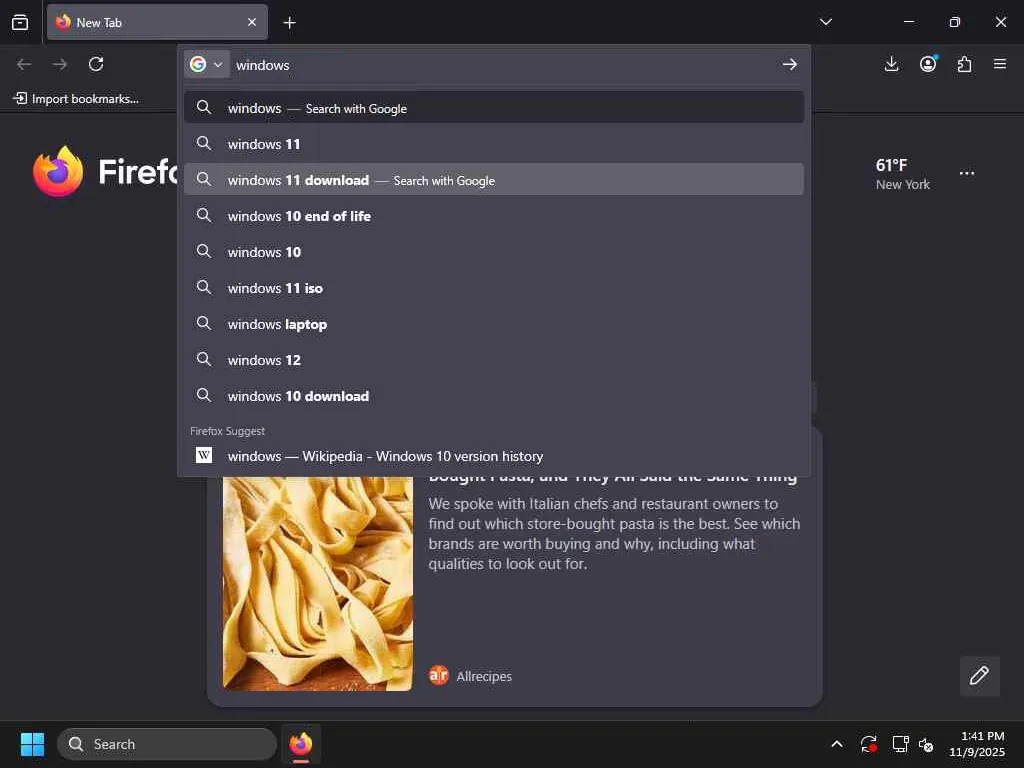
Task: Click the Allrecipes source label
Action: tap(483, 676)
